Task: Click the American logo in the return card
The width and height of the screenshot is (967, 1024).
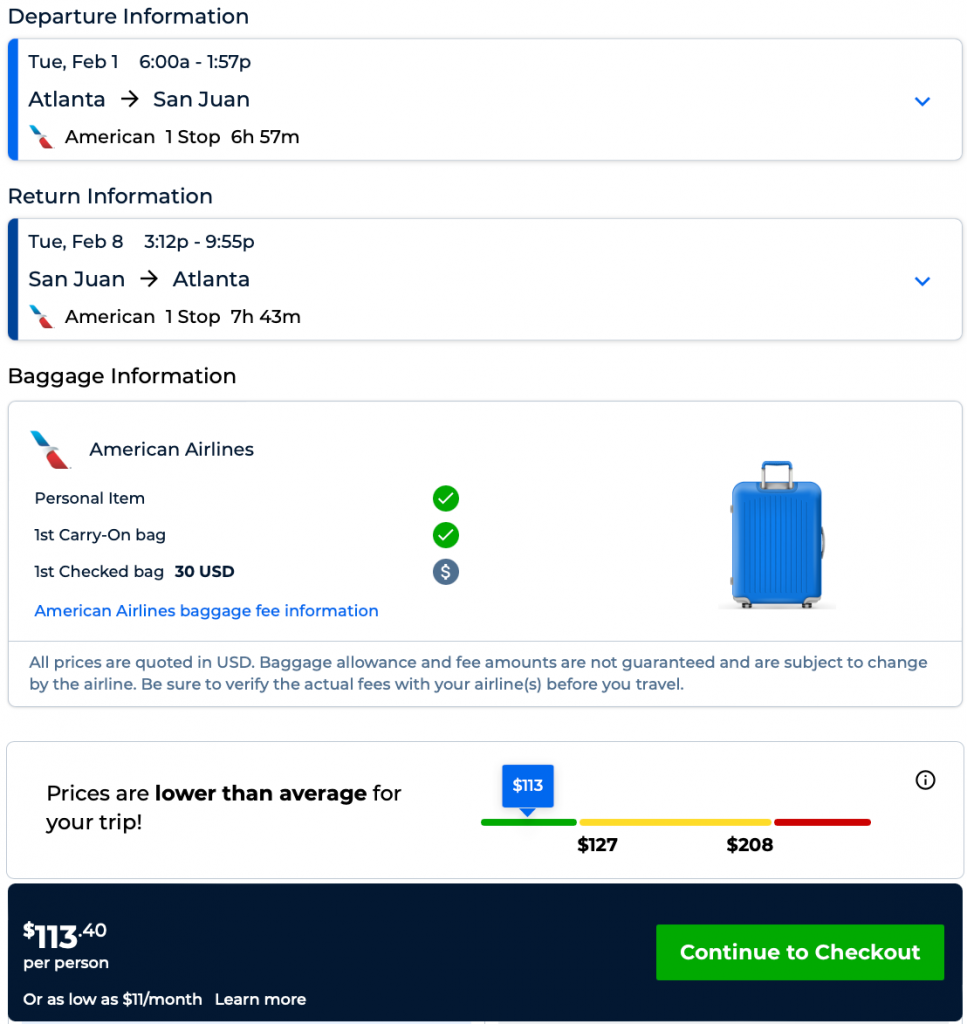Action: [x=41, y=317]
